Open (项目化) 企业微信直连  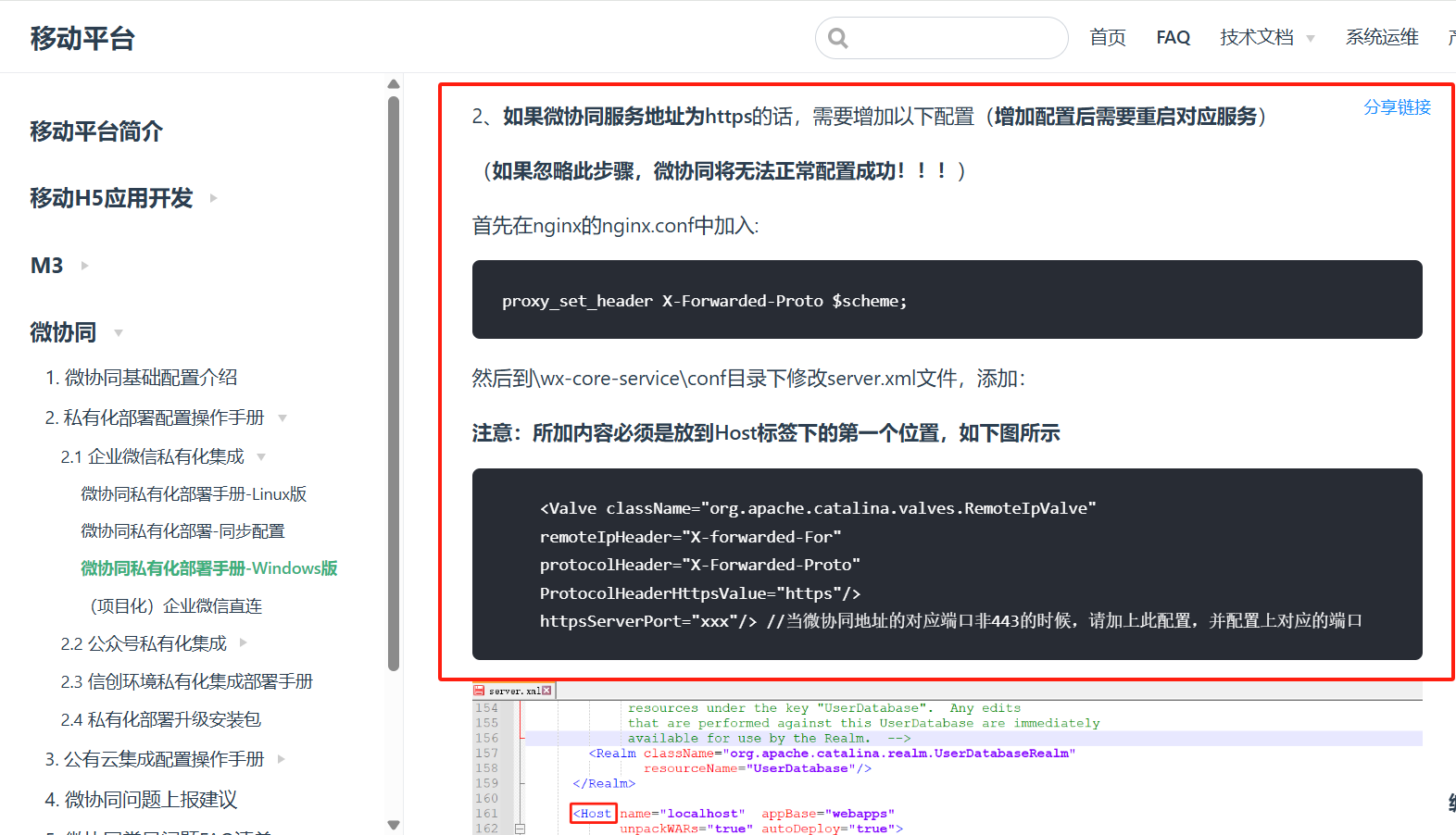tap(176, 606)
